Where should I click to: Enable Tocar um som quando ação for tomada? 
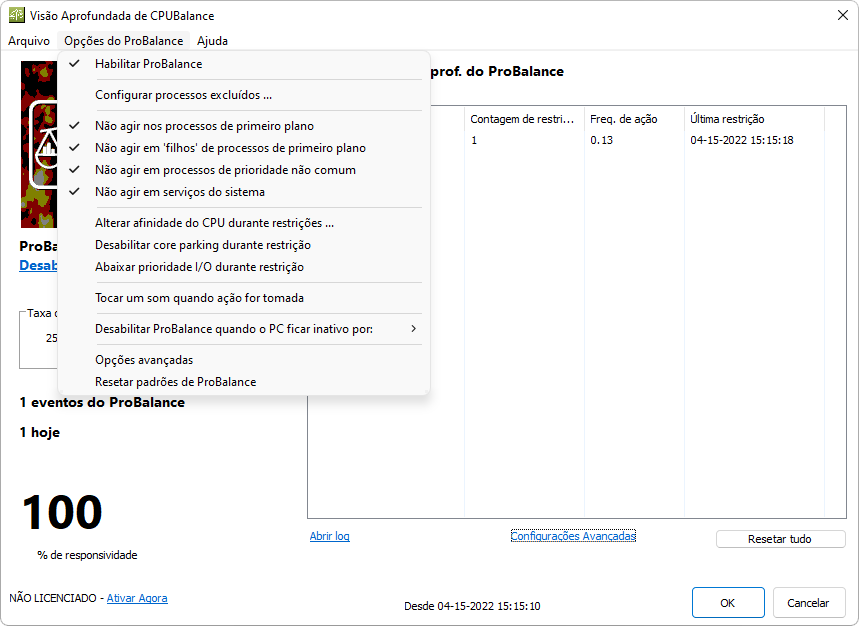[x=199, y=298]
